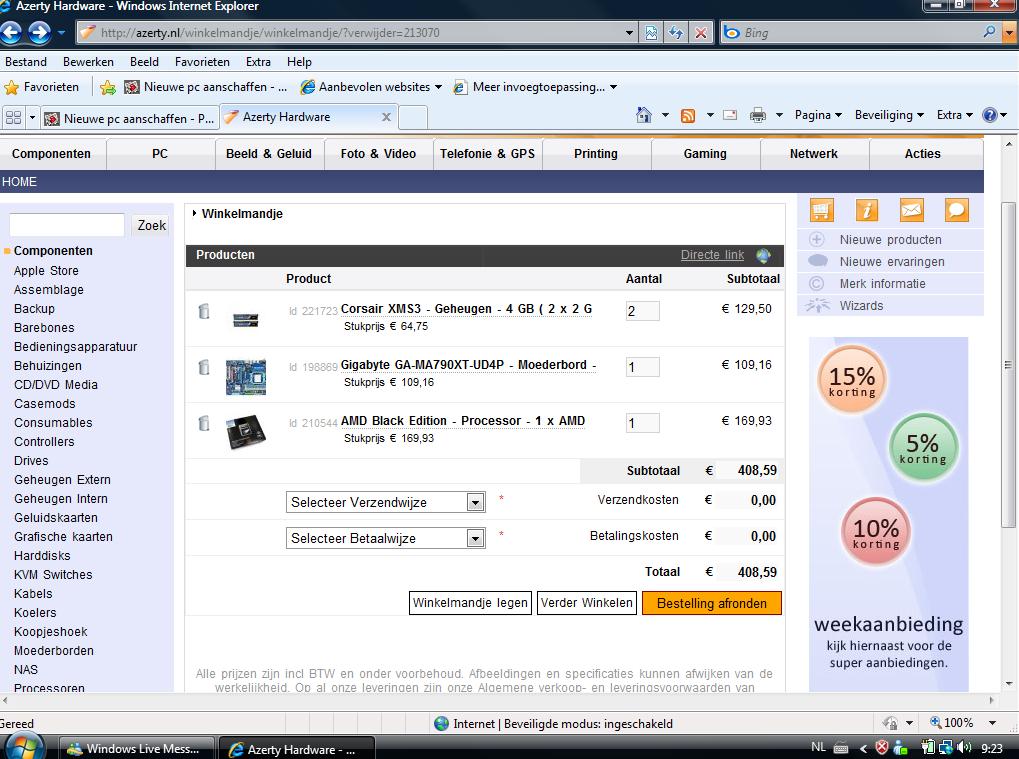
Task: Open the Favorieten star button
Action: [x=42, y=87]
